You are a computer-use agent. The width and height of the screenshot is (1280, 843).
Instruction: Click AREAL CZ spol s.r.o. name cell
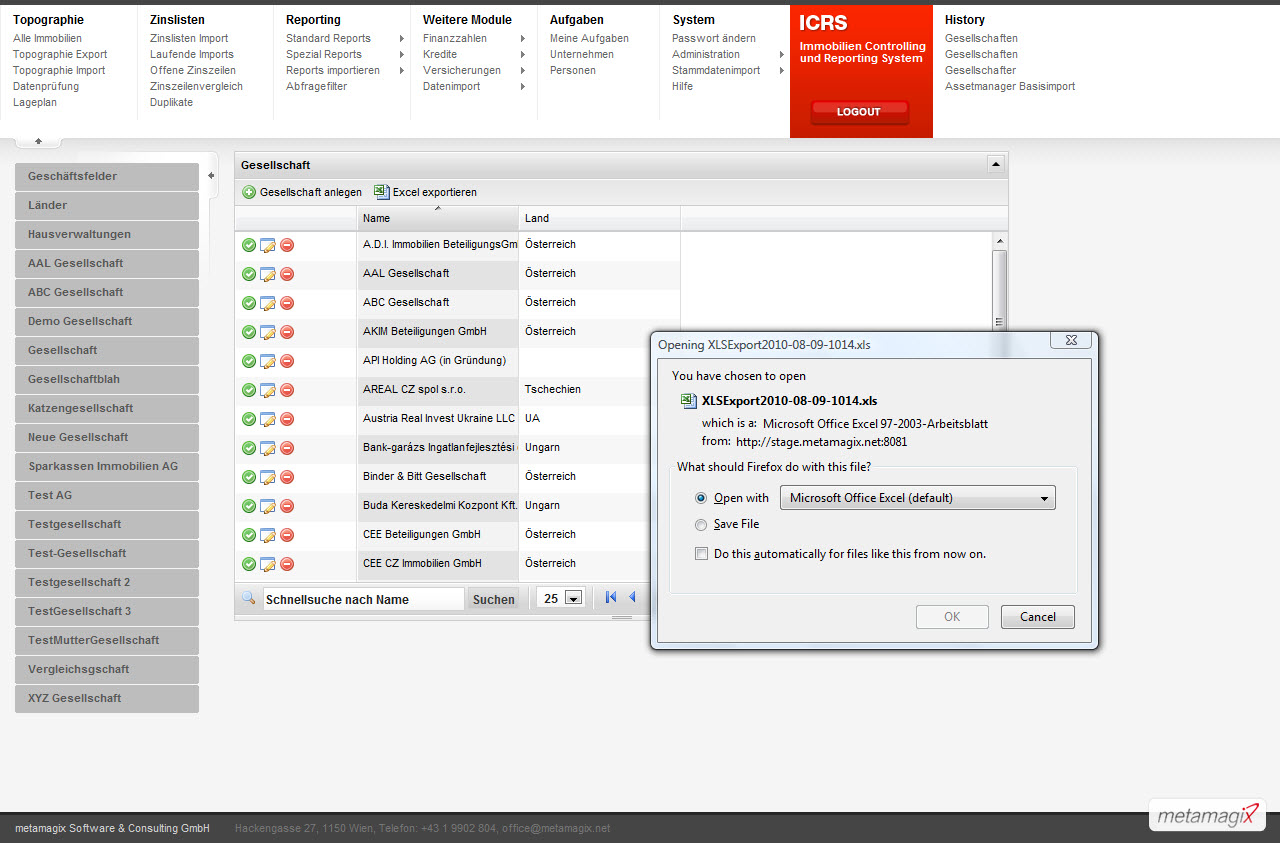click(438, 390)
